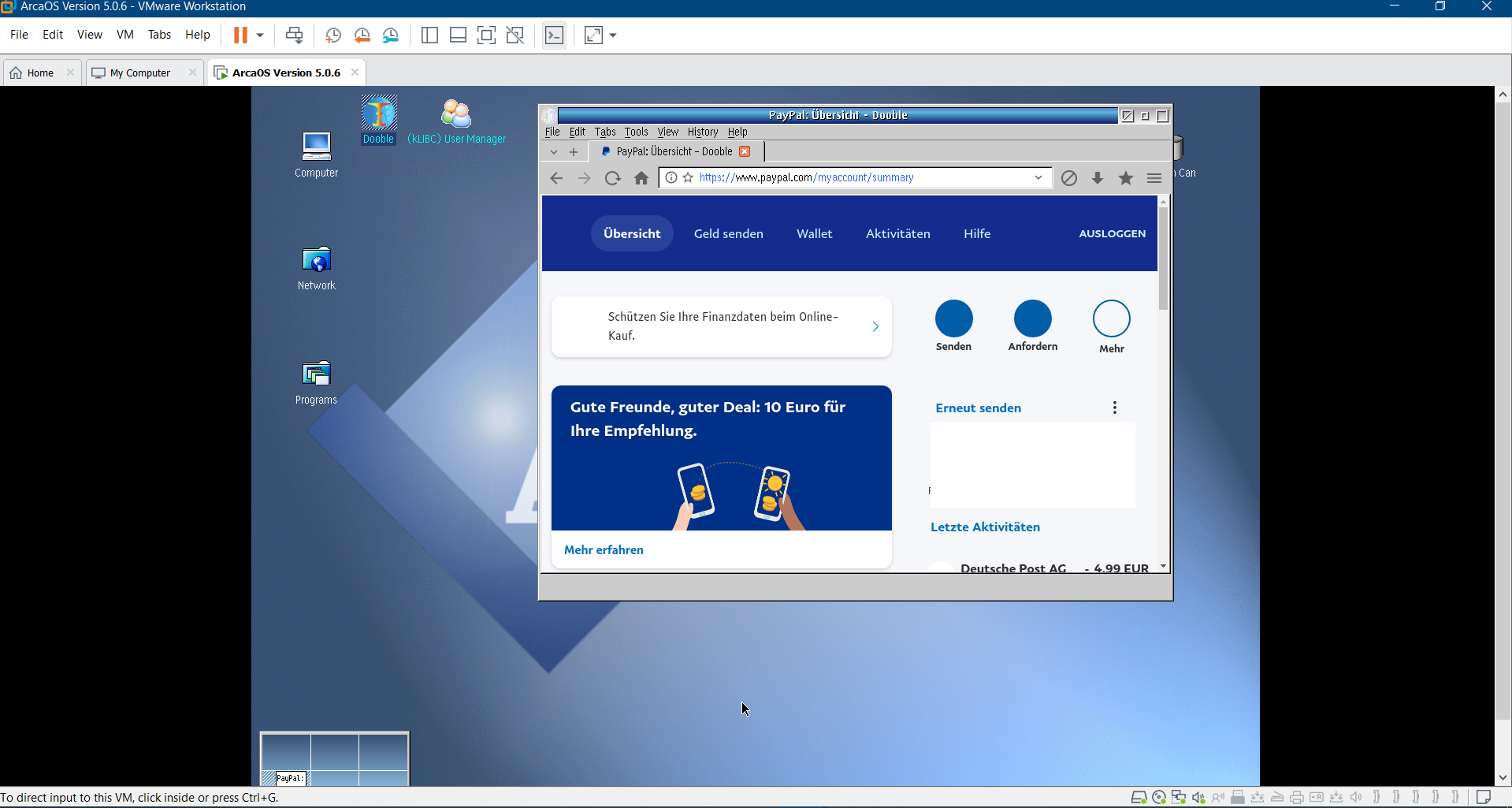The image size is (1512, 808).
Task: Toggle the VMware library sidebar
Action: pos(429,35)
